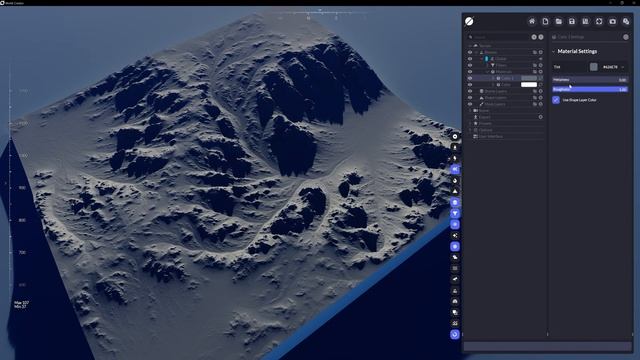The width and height of the screenshot is (640, 360).
Task: Select the Biome Layers tree item
Action: (x=496, y=91)
